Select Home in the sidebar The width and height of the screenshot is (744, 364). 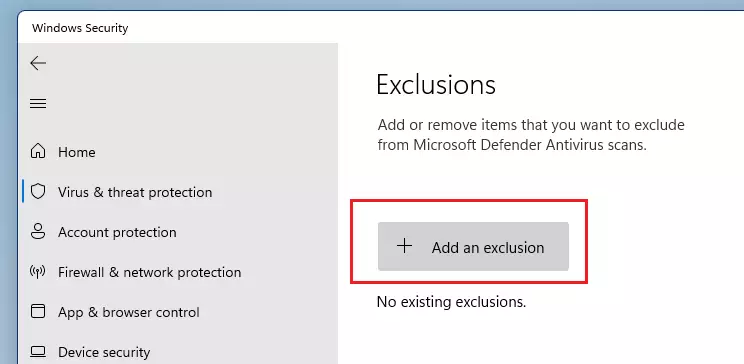[179, 152]
